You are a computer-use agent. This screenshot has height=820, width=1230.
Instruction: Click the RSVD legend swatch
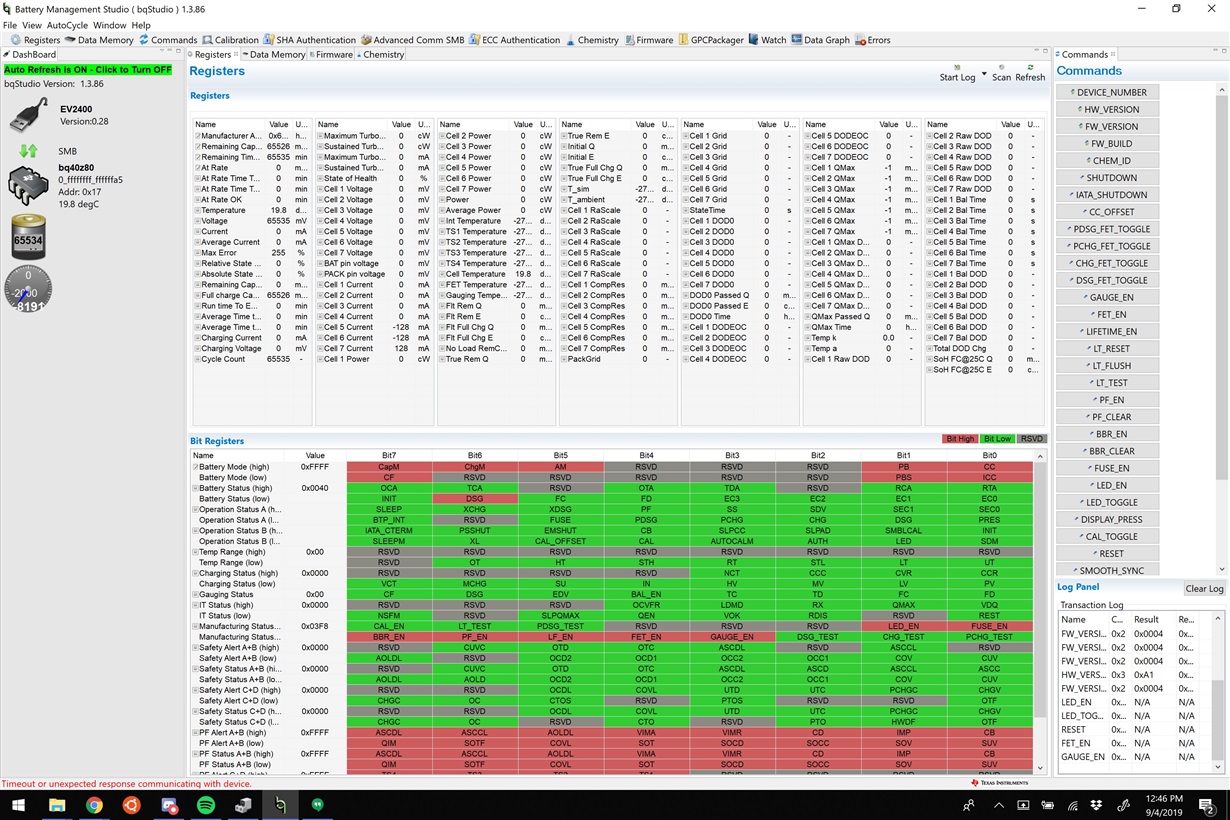pyautogui.click(x=1031, y=439)
